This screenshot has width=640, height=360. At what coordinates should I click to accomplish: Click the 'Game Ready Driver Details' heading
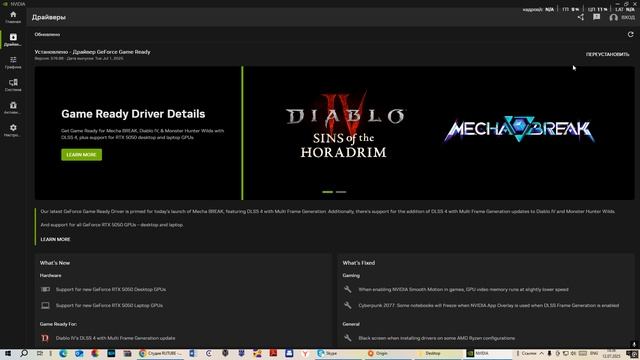tap(133, 114)
